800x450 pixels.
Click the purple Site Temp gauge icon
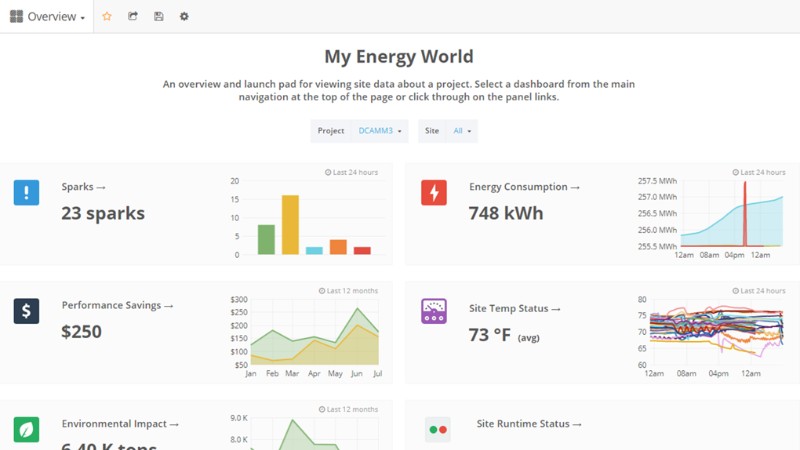tap(434, 311)
